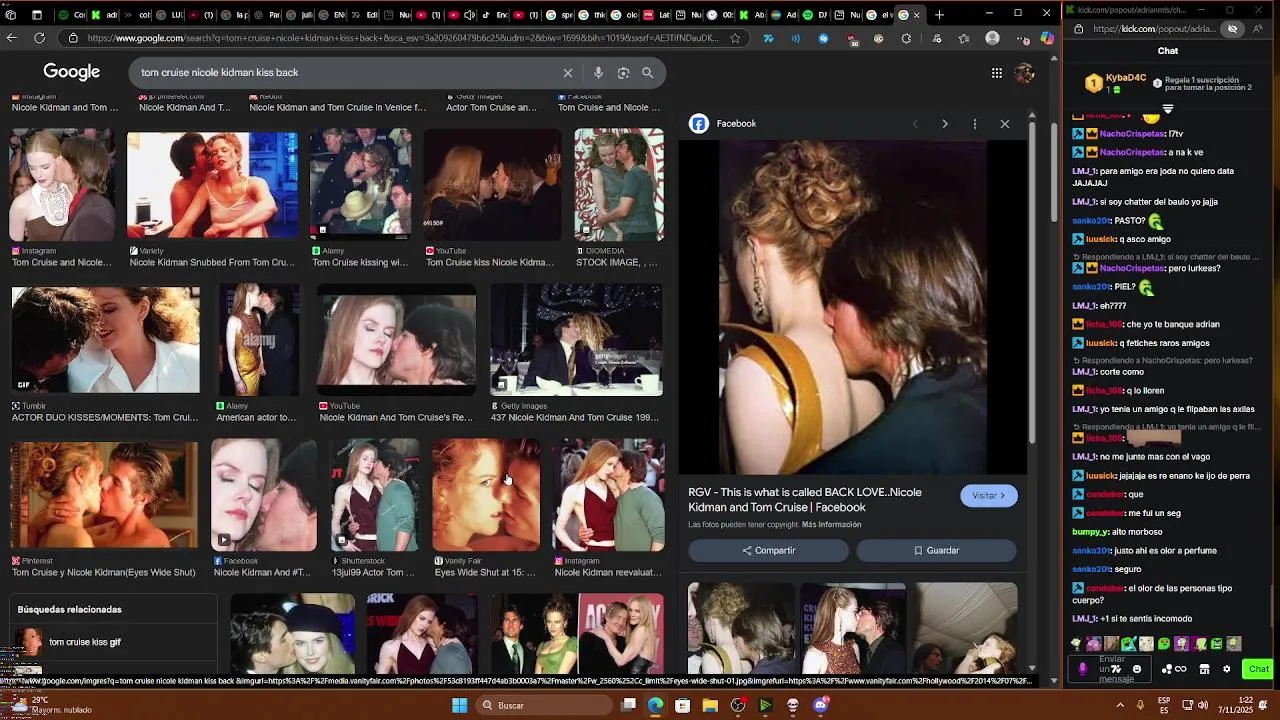Open the RGV Back Love Facebook title link
This screenshot has width=1280, height=720.
(x=805, y=500)
